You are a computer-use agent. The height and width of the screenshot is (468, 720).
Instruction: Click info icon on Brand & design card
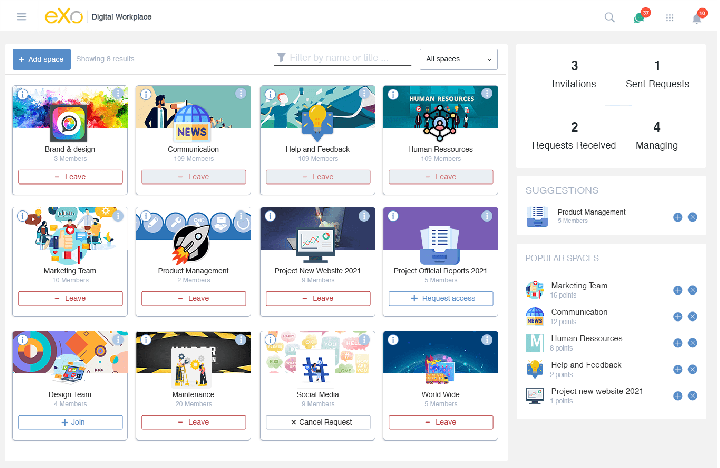pos(22,94)
